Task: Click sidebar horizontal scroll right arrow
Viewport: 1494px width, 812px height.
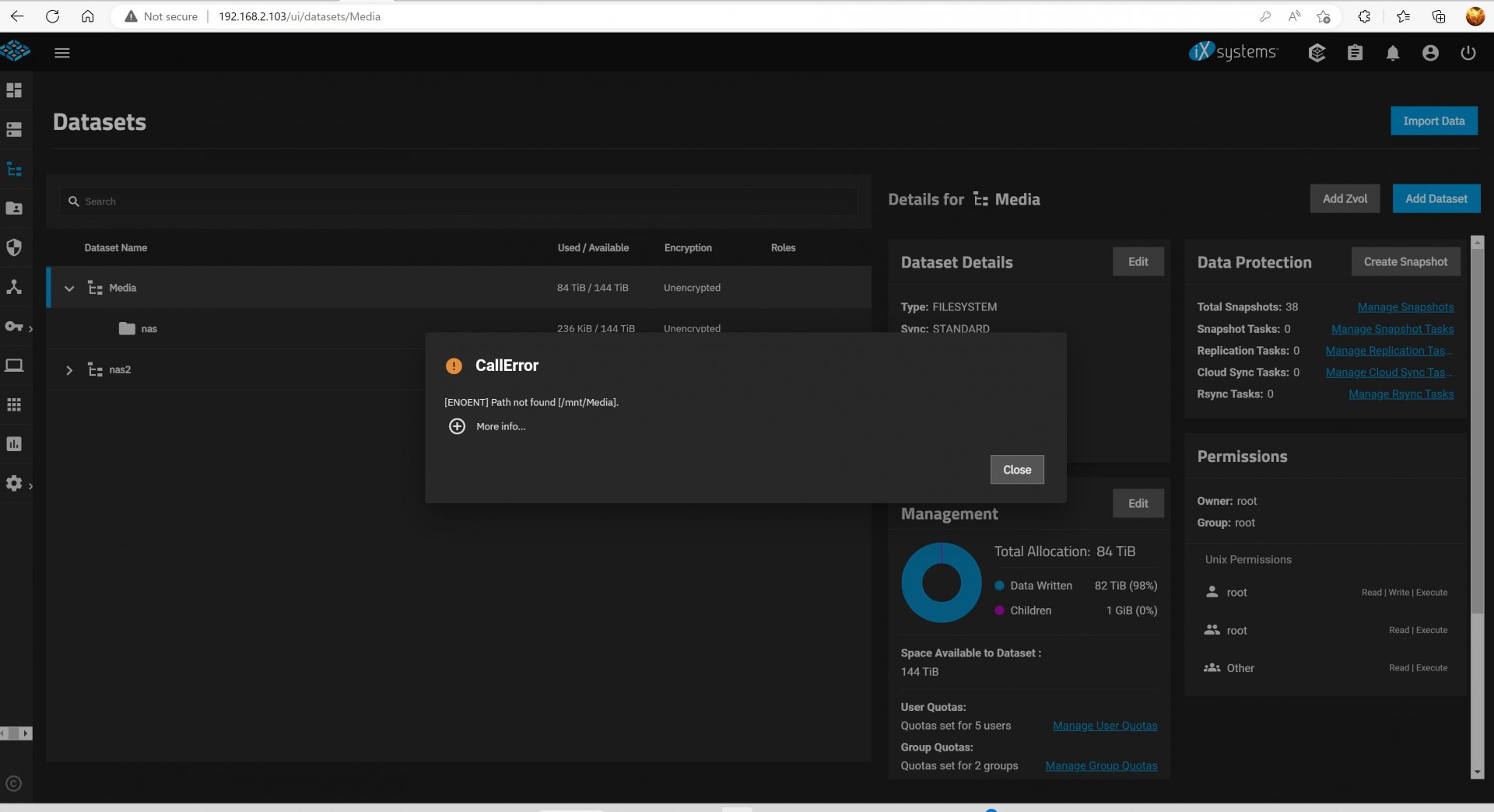Action: tap(26, 733)
